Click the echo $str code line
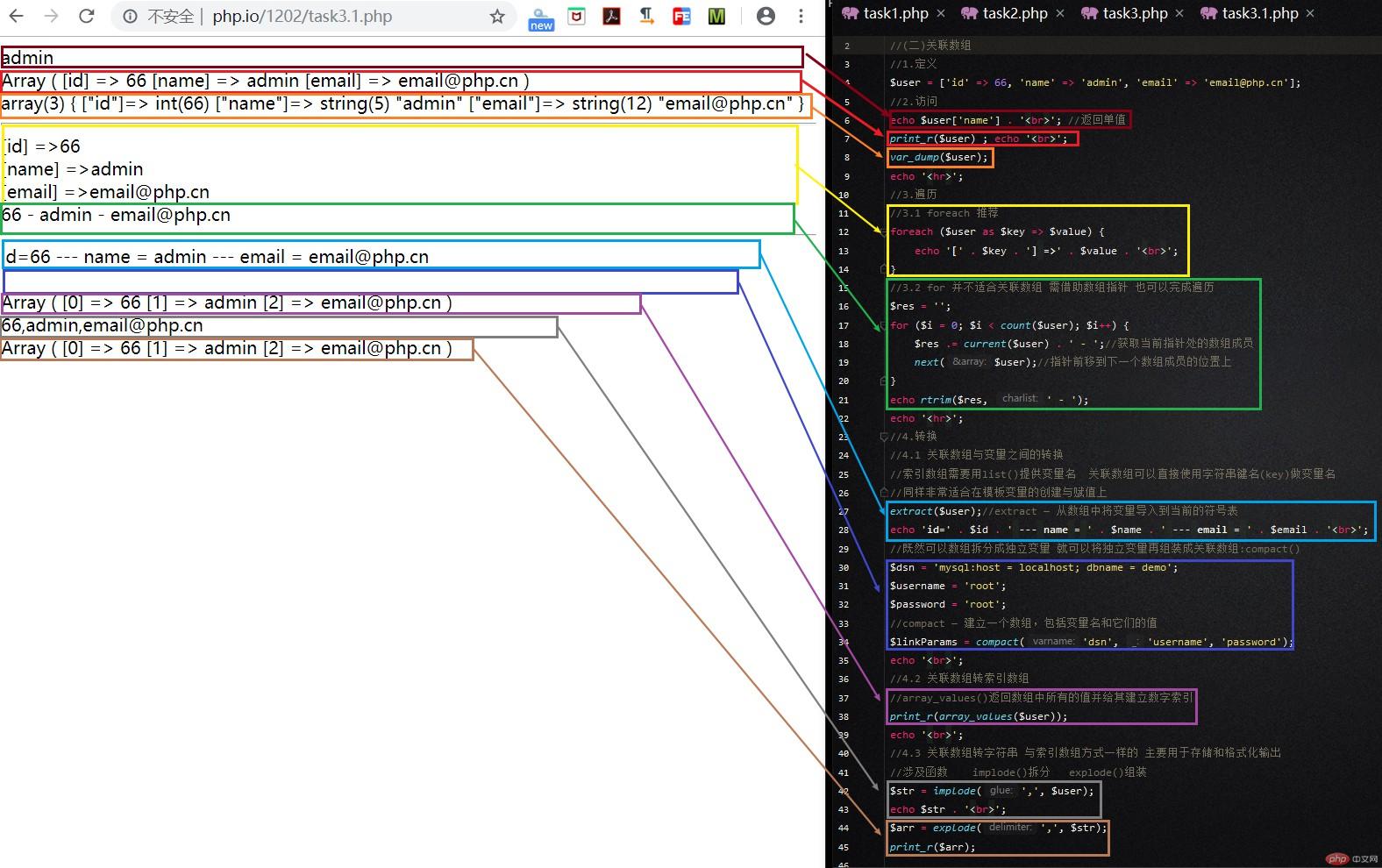 click(948, 809)
